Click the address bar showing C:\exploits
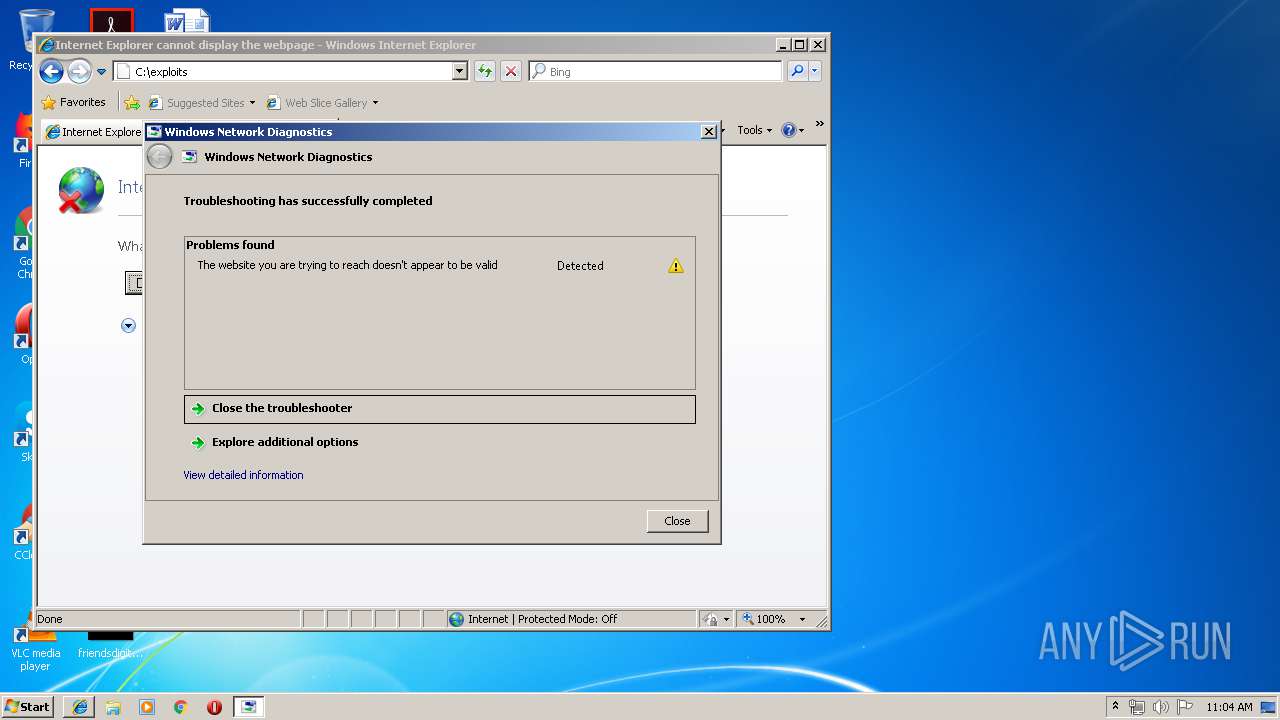This screenshot has height=720, width=1280. 283,72
